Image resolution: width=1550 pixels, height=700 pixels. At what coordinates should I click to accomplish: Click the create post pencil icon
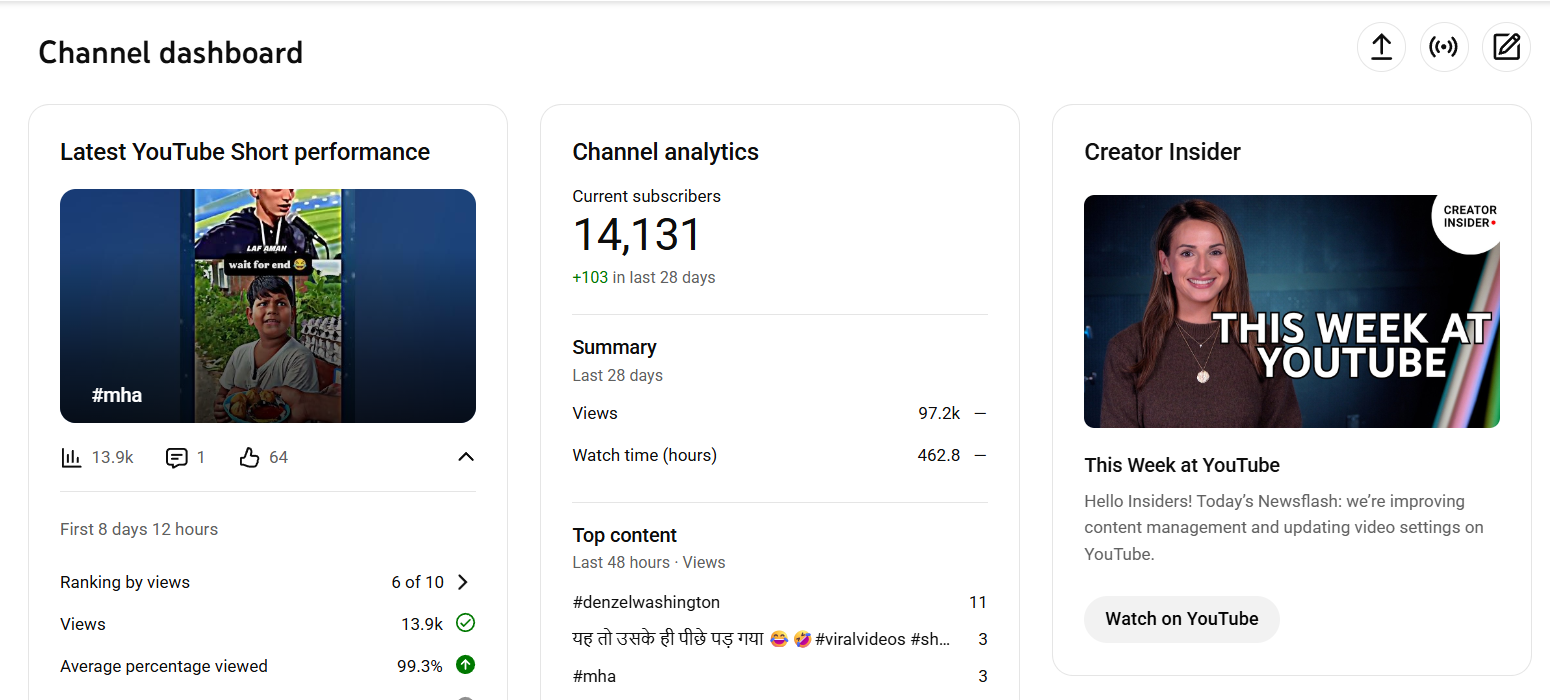click(1506, 47)
